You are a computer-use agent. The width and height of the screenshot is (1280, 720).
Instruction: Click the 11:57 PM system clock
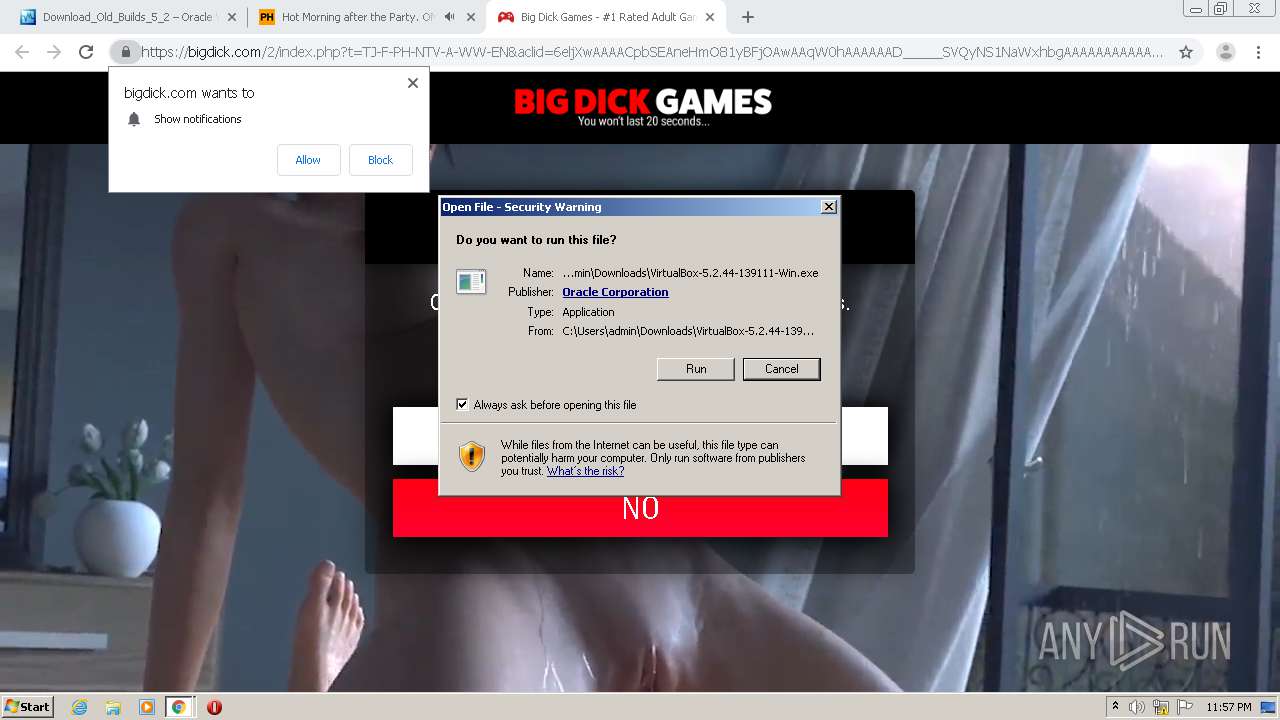click(1229, 707)
